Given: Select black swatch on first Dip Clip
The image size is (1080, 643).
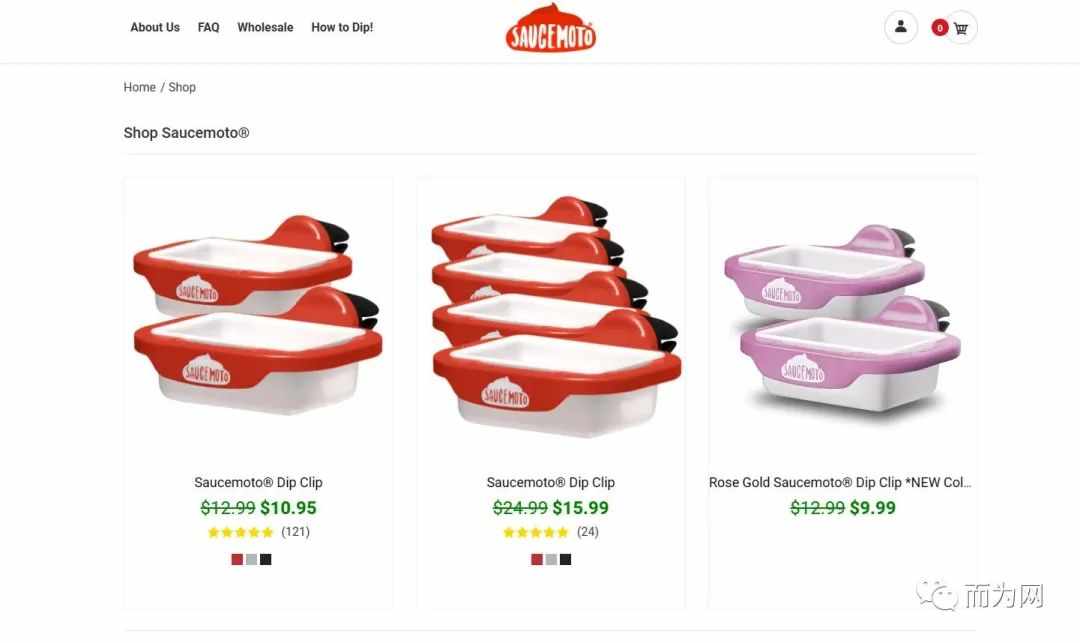Looking at the screenshot, I should coord(266,560).
